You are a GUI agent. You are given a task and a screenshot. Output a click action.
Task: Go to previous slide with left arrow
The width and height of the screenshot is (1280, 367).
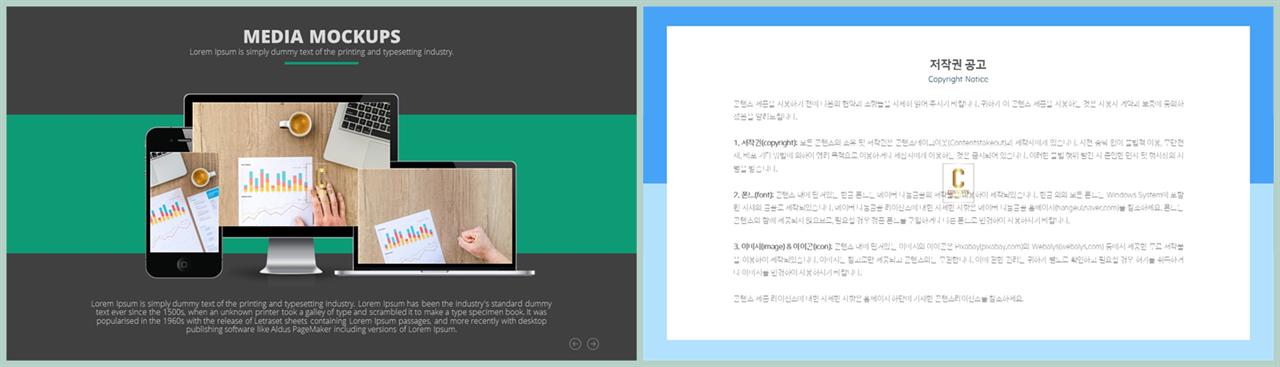pos(575,344)
